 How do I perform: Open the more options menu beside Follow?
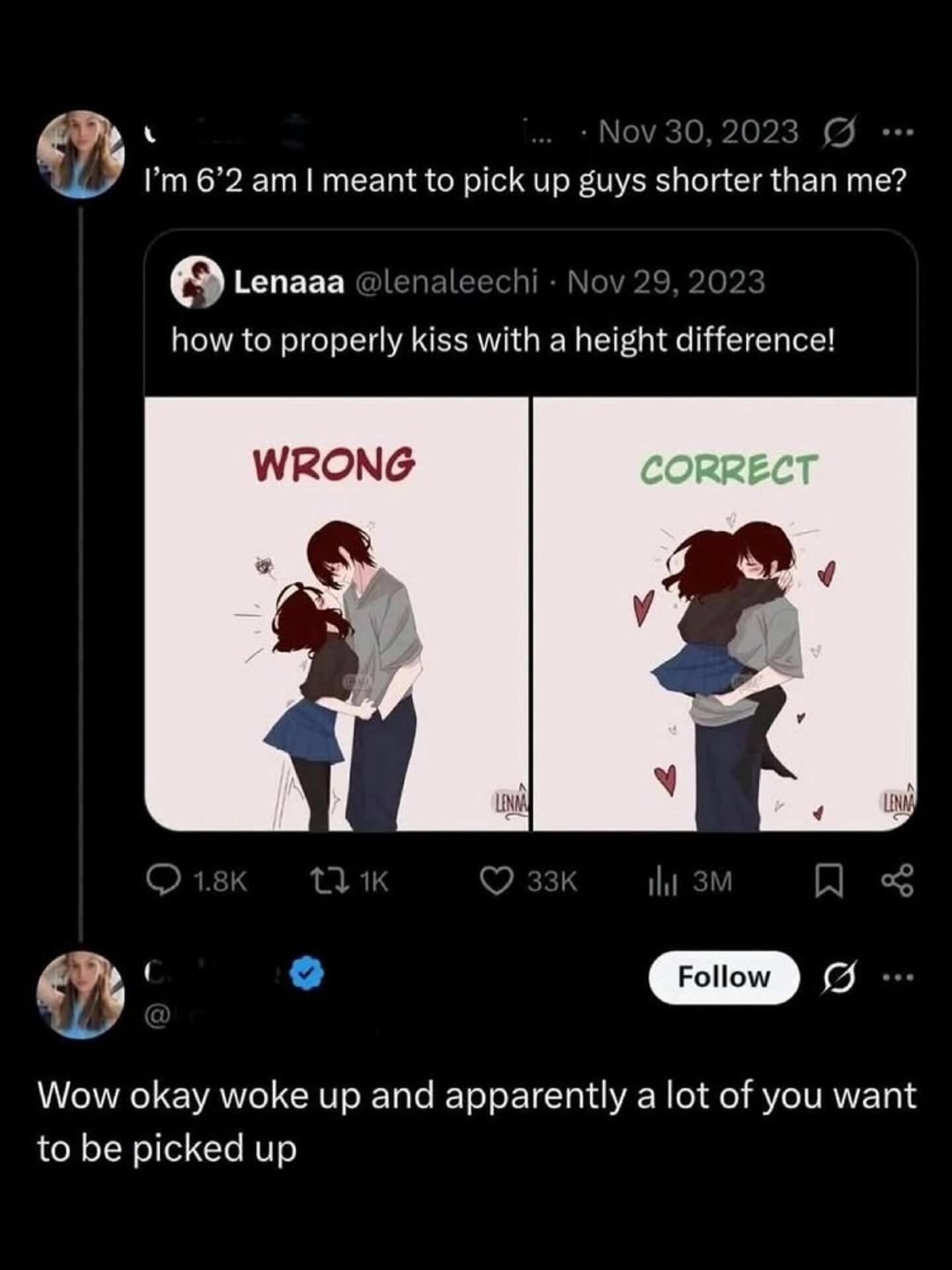click(x=898, y=977)
